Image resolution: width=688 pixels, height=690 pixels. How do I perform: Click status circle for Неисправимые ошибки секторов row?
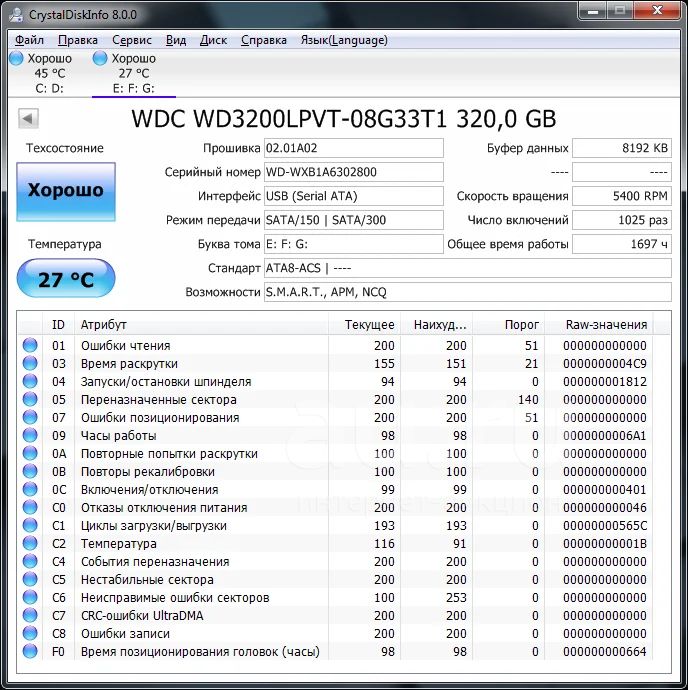click(x=30, y=598)
